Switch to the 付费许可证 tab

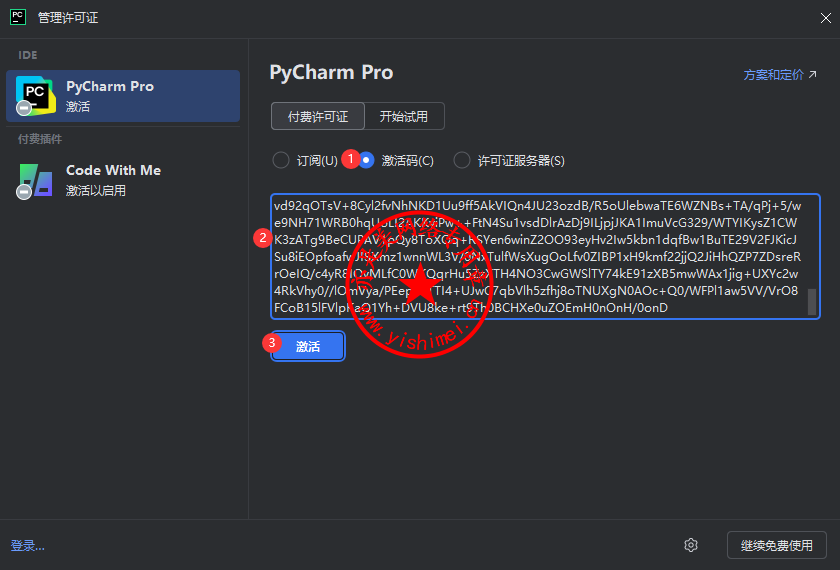point(318,116)
